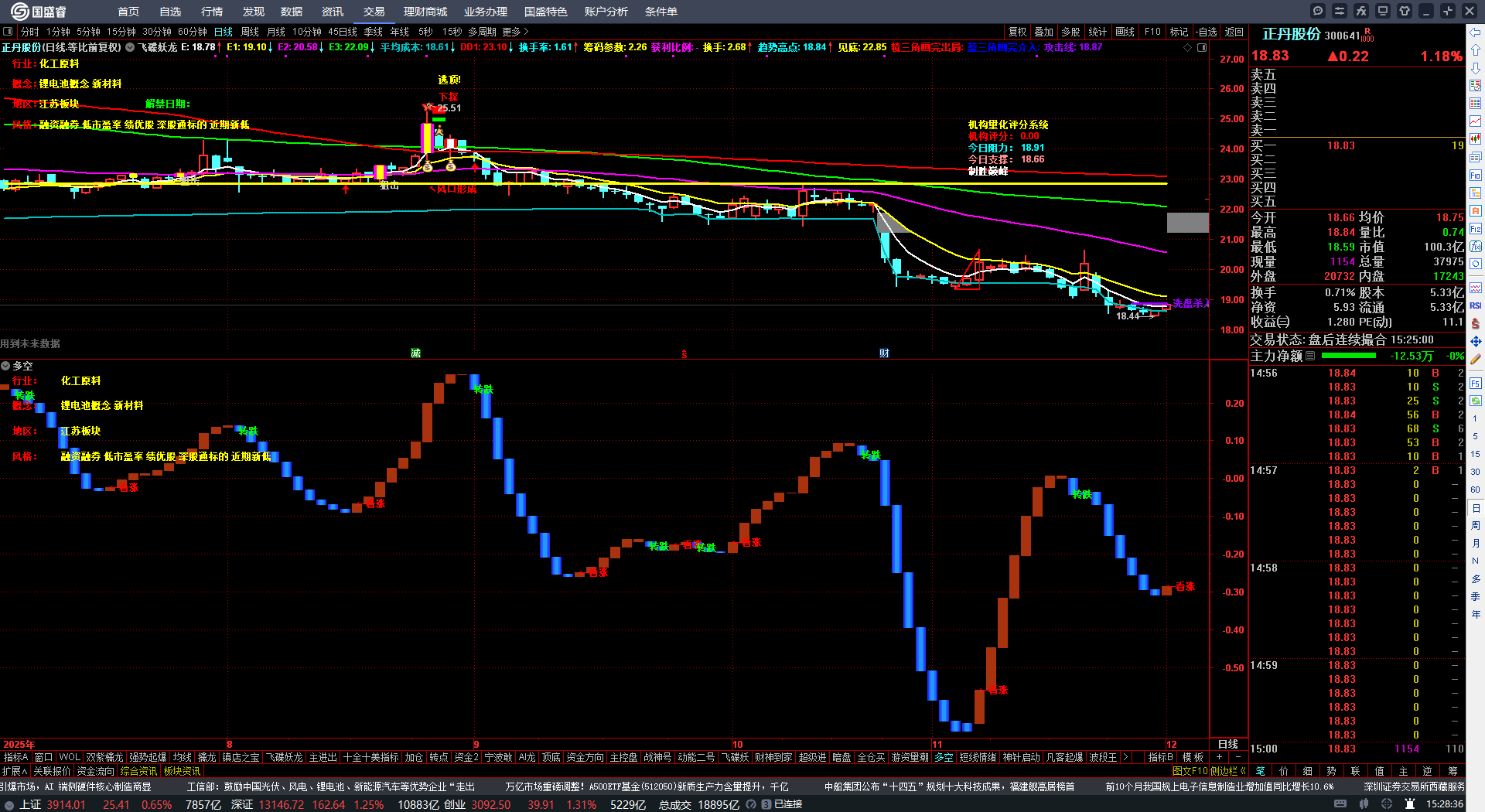Screen dimensions: 1485x812
Task: Switch to 资金流向 tab
Action: 95,771
